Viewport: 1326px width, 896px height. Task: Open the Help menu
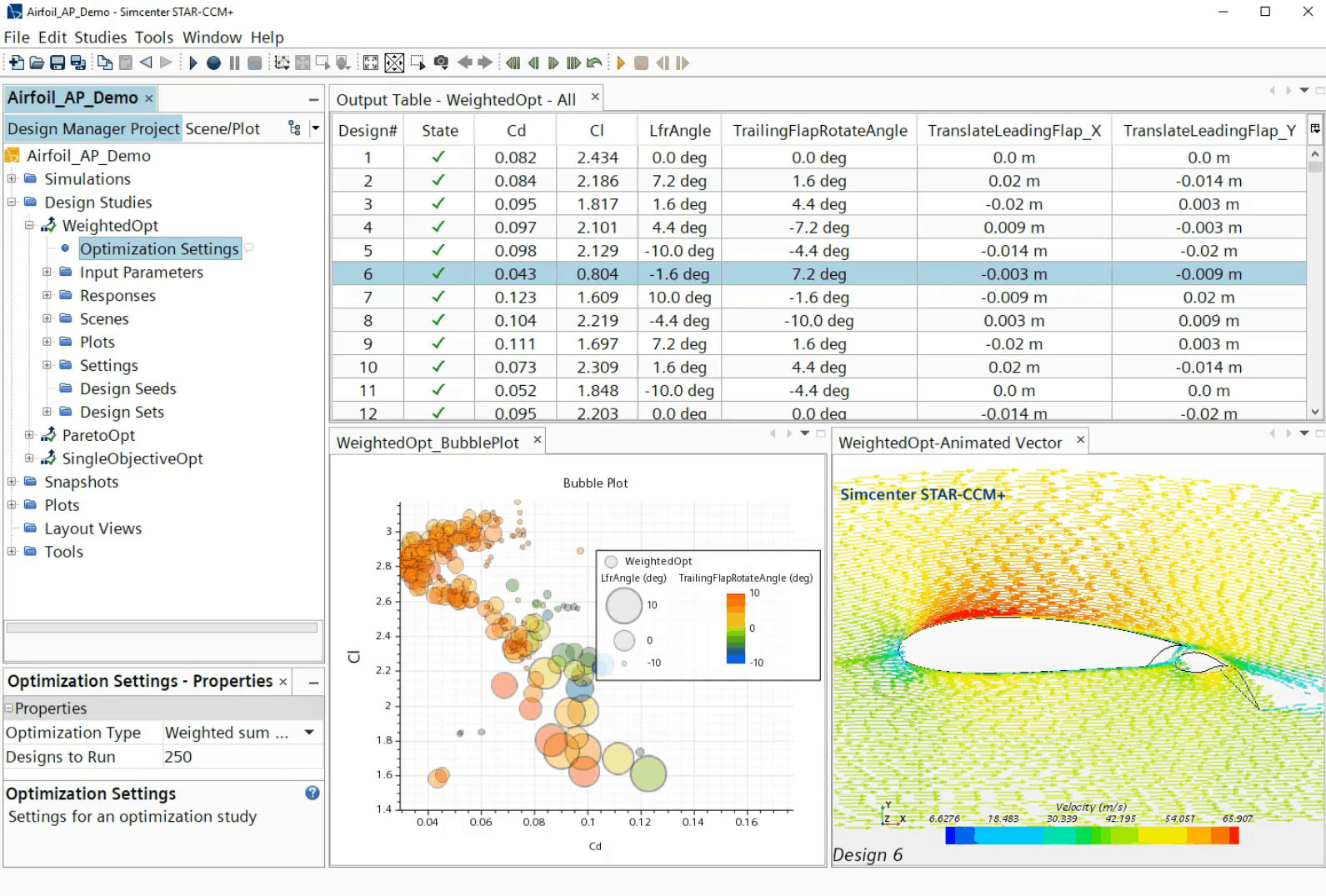[x=267, y=37]
